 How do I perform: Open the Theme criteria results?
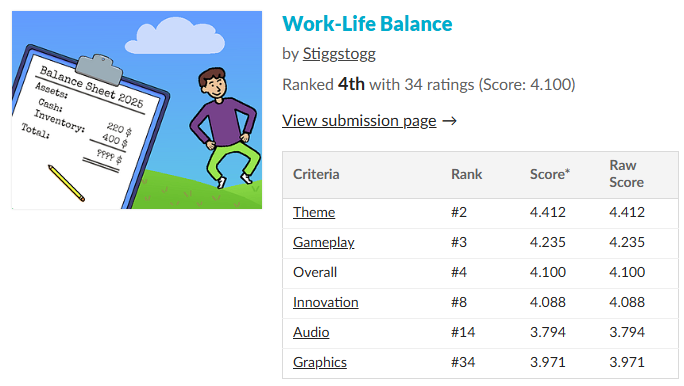314,212
